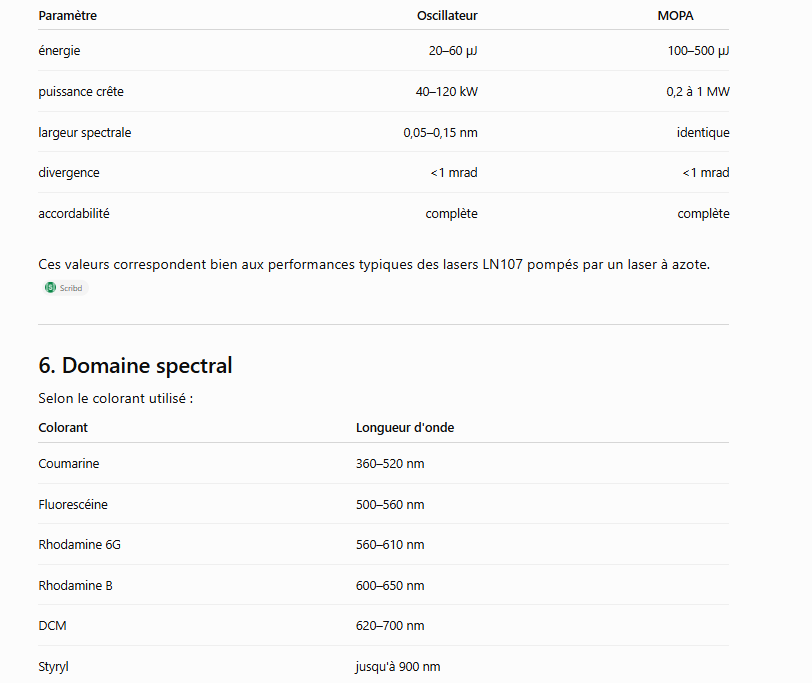Click the largeur spectrale parameter cell
Screen dimensions: 812x683
[x=85, y=133]
